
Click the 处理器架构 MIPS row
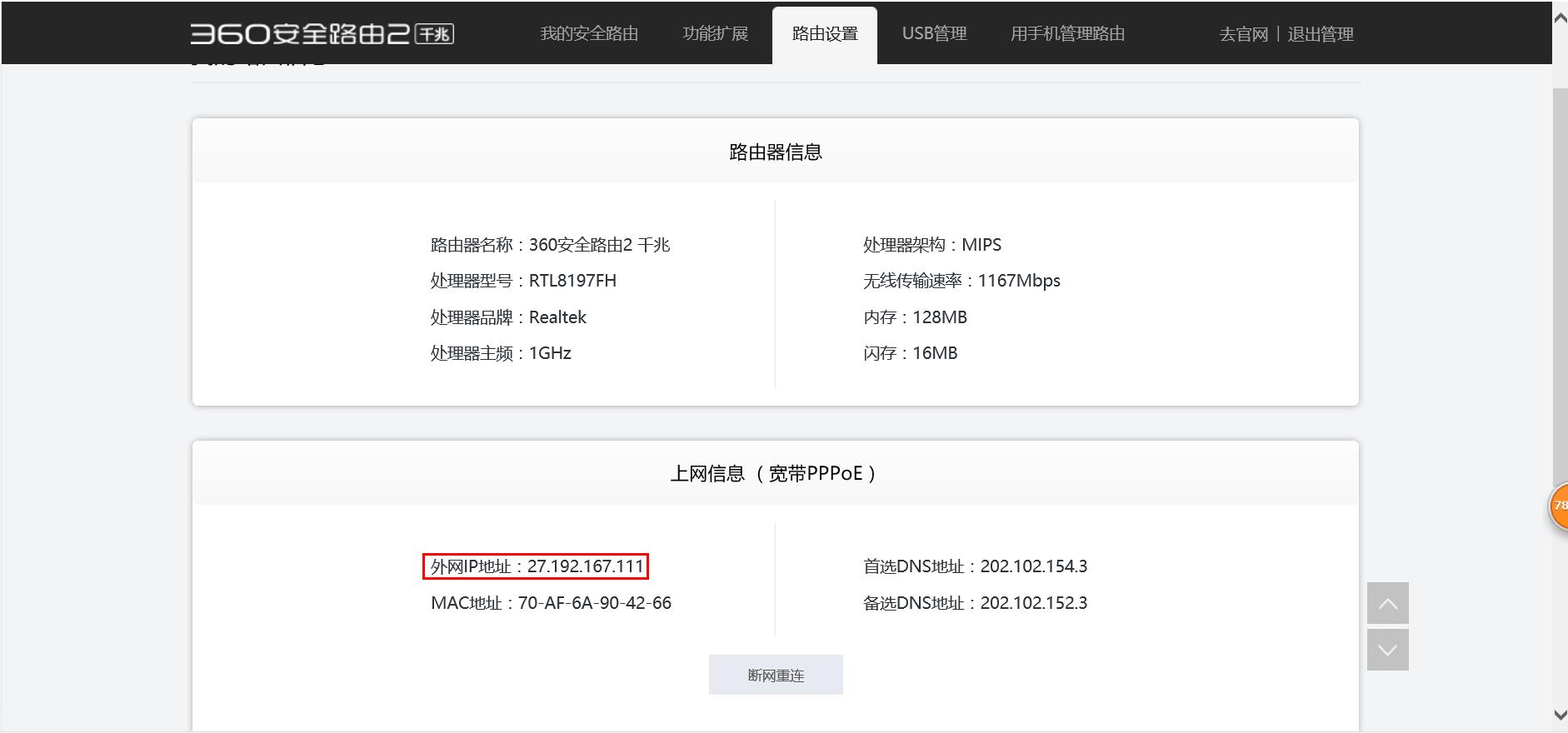pyautogui.click(x=932, y=245)
